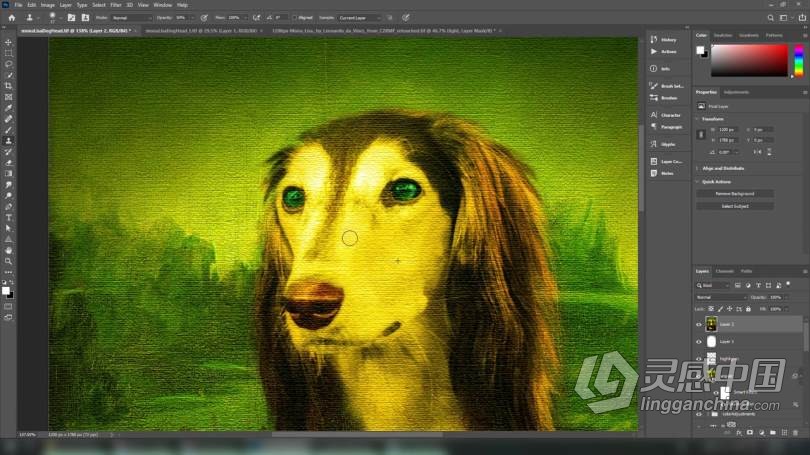Open the Sample Current Layer dropdown
810x455 pixels.
click(x=360, y=18)
